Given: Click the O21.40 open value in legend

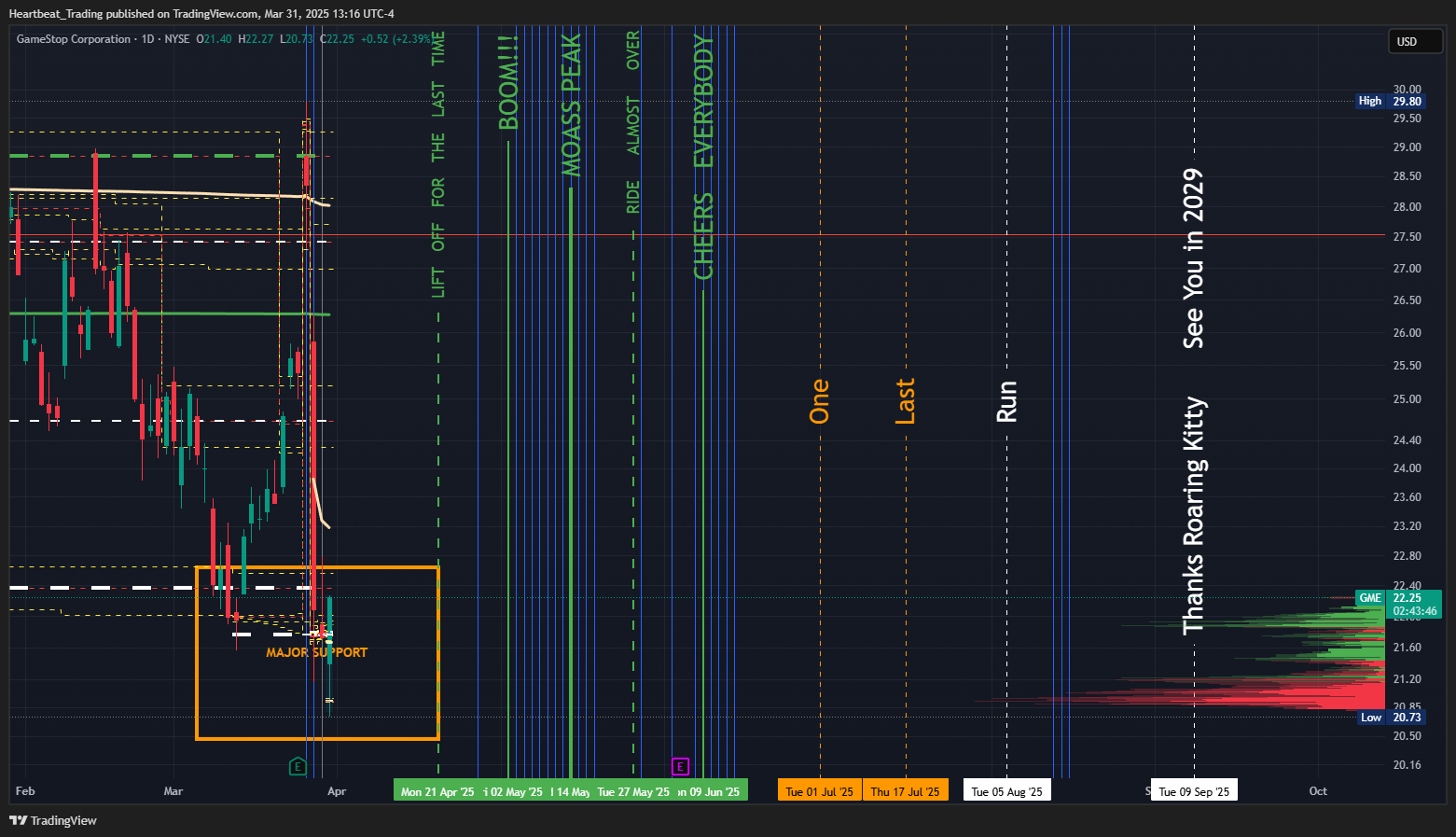Looking at the screenshot, I should point(214,39).
